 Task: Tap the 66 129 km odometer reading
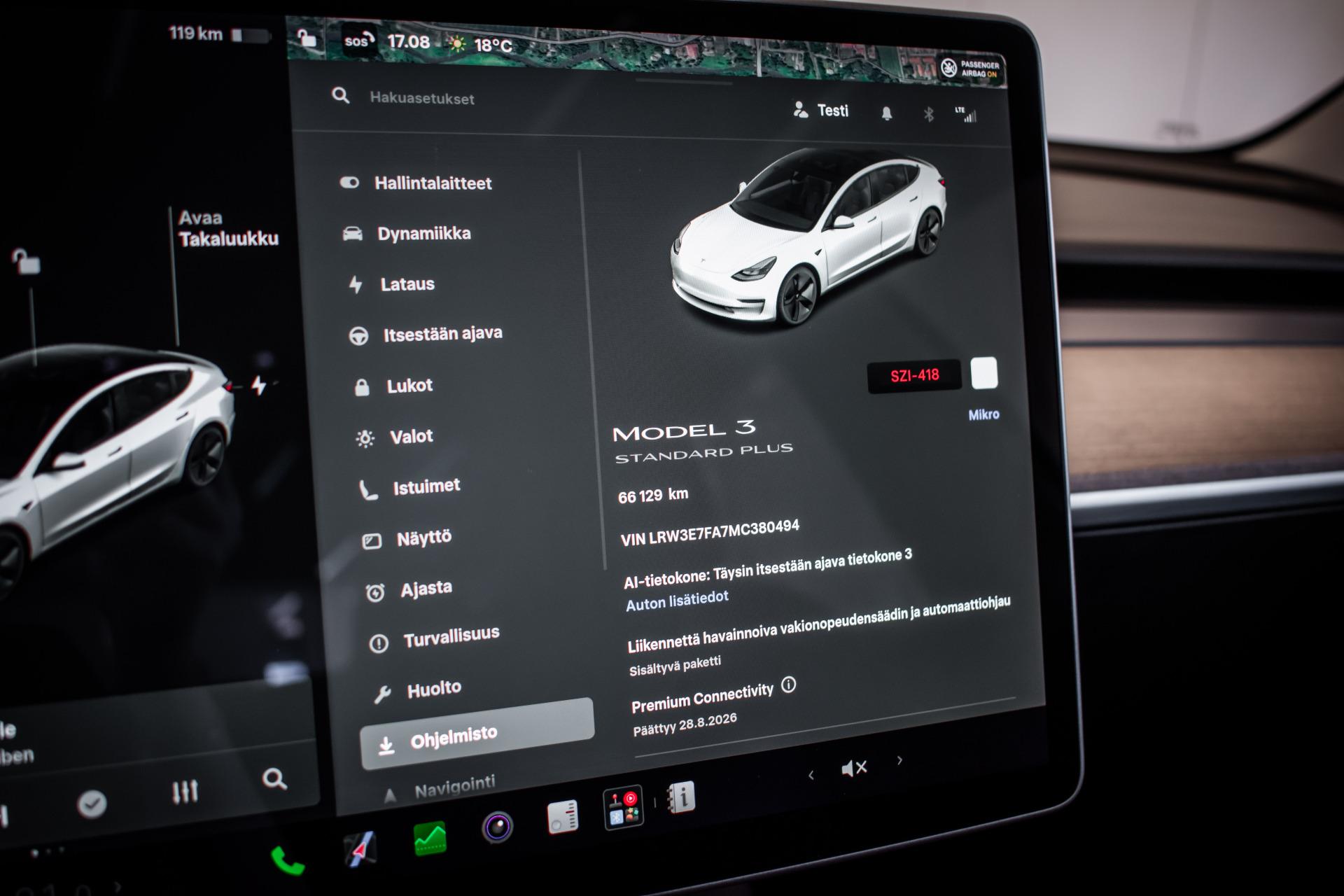653,496
